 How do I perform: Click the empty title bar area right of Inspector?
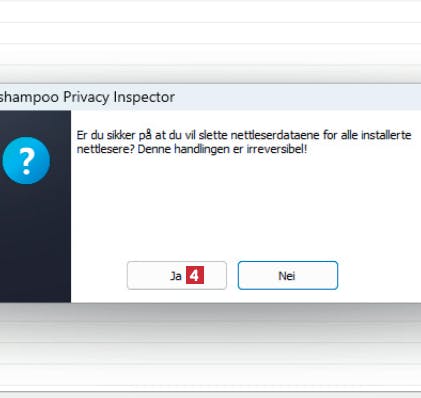tap(297, 97)
